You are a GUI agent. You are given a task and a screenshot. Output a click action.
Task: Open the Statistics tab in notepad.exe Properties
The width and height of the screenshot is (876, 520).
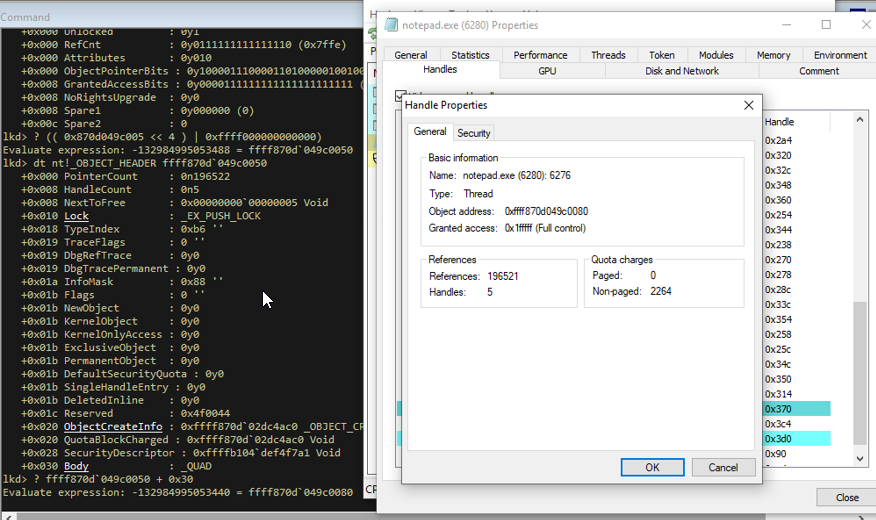470,55
